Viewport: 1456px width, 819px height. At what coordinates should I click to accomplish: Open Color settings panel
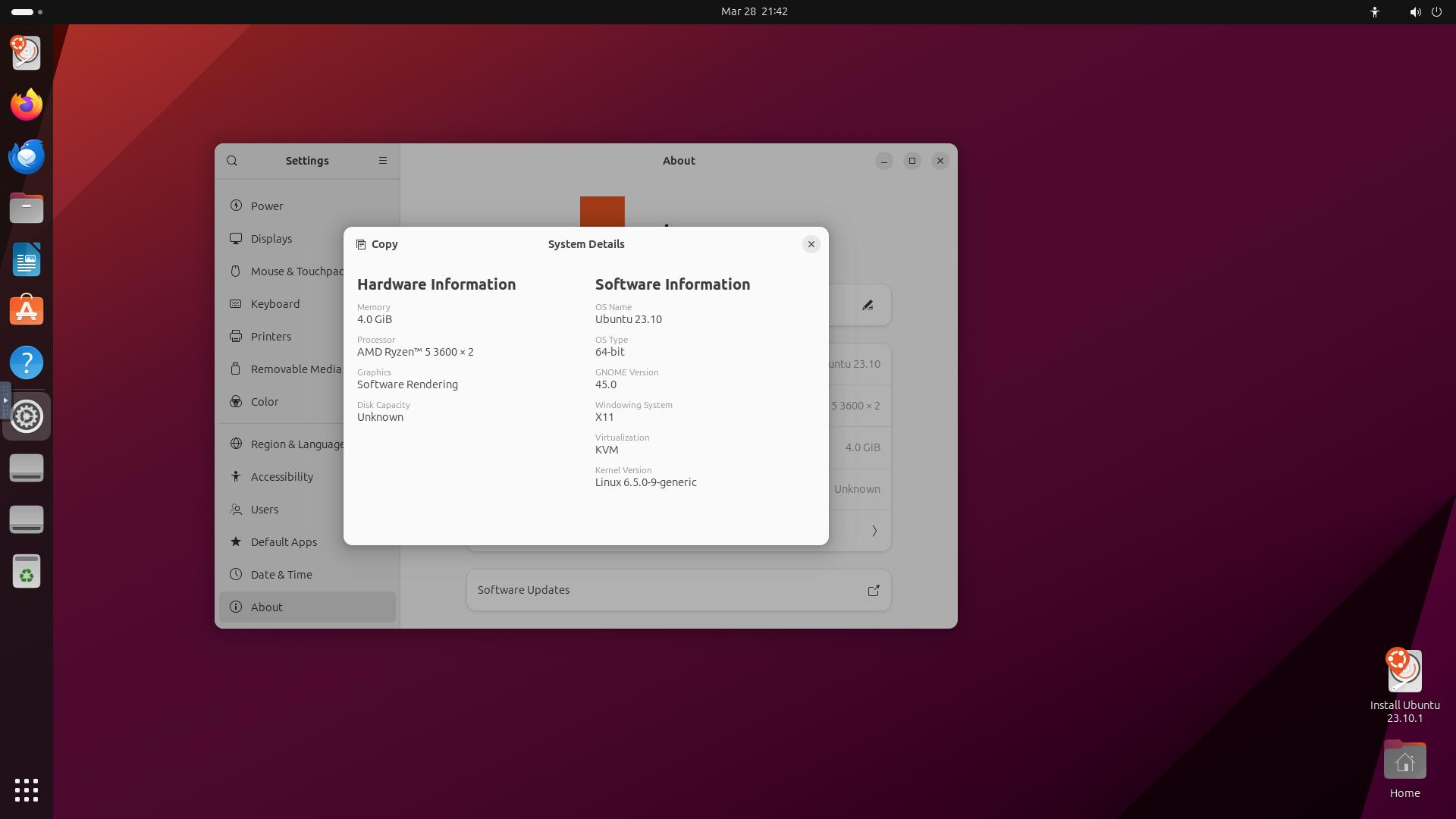[x=307, y=402]
